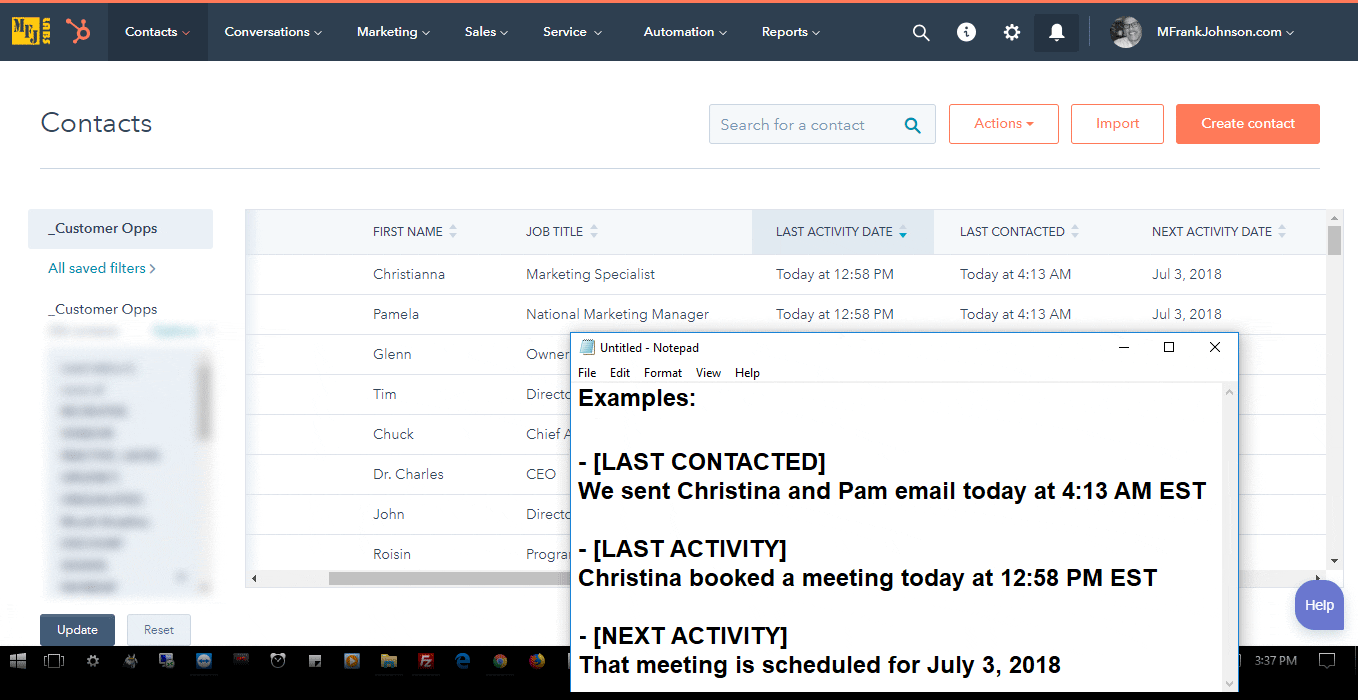The width and height of the screenshot is (1358, 700).
Task: Click the MFJ logo in top-left corner
Action: tap(30, 31)
